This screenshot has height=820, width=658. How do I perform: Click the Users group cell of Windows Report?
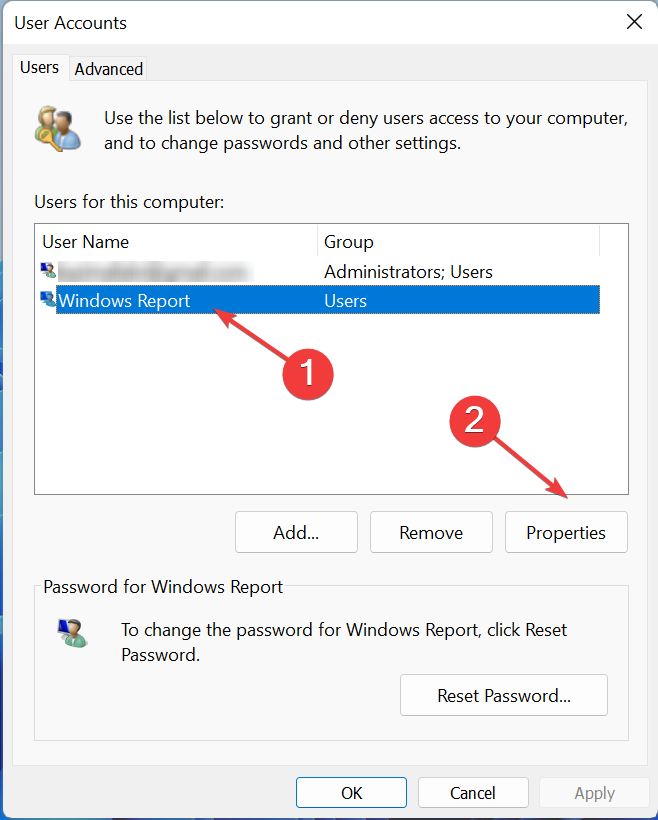pyautogui.click(x=345, y=301)
